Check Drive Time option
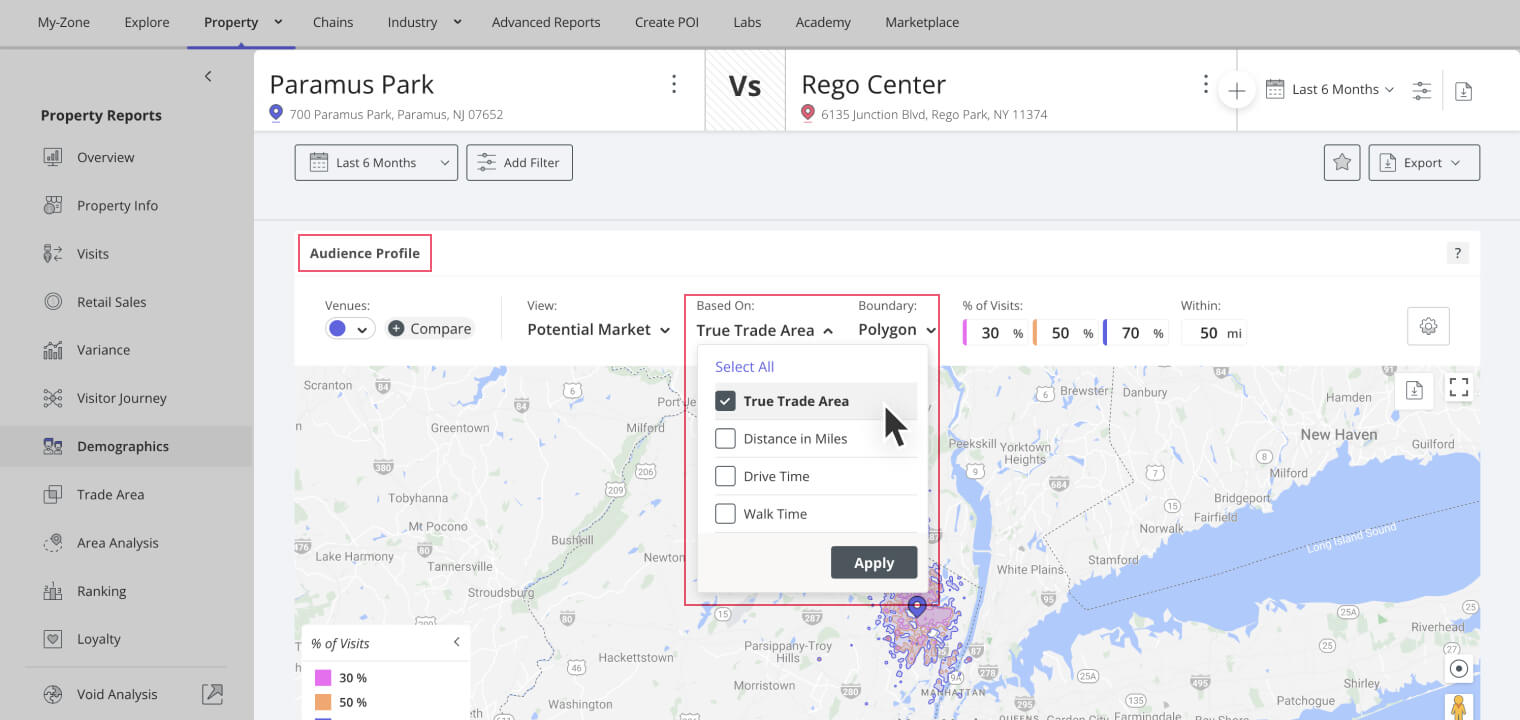 (x=725, y=476)
